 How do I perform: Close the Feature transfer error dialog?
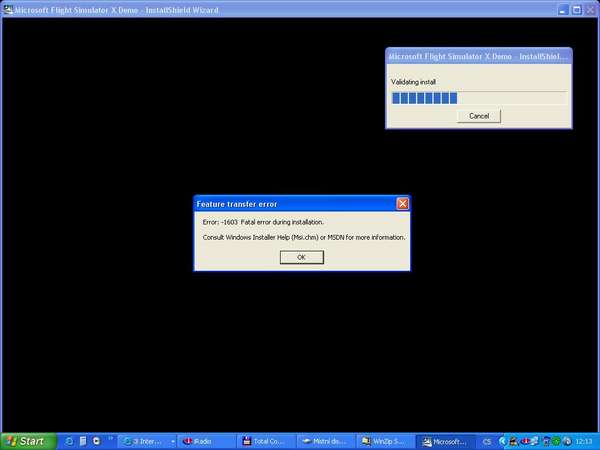[x=403, y=204]
